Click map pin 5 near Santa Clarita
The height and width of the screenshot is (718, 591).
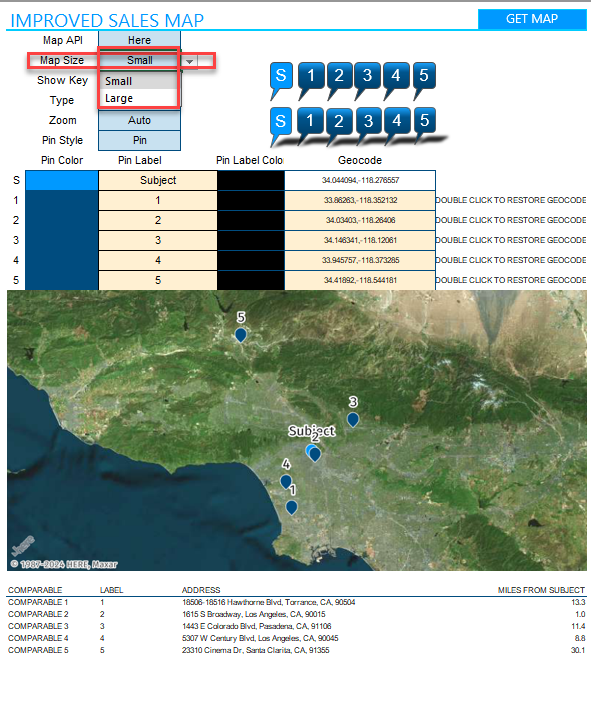(x=240, y=335)
